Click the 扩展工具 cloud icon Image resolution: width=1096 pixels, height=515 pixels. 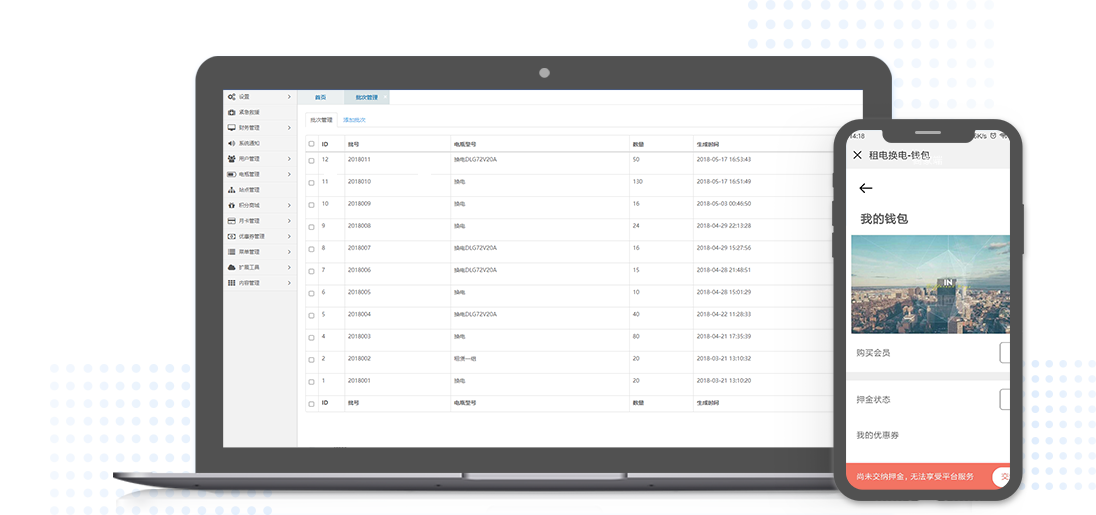232,268
